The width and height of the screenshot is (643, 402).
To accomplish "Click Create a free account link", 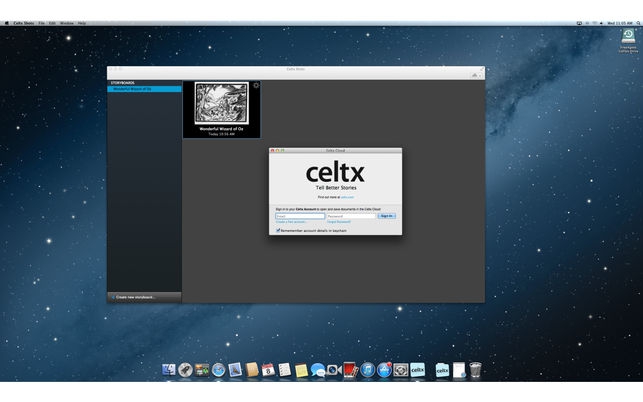I will [x=291, y=222].
